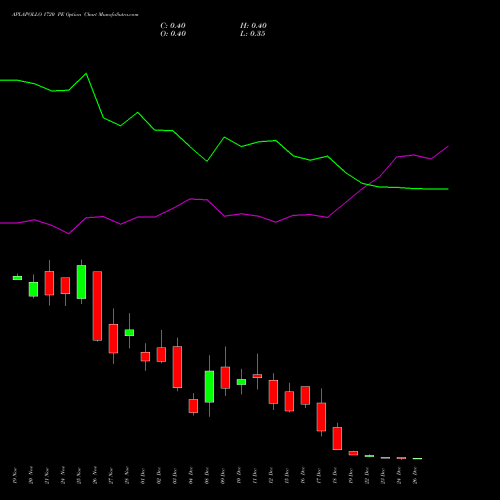Select the green candle for 20 Nov

point(33,289)
